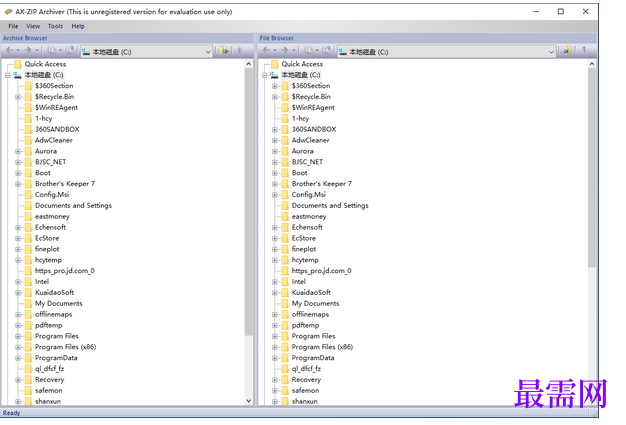Open the View menu
The image size is (626, 425).
[33, 26]
